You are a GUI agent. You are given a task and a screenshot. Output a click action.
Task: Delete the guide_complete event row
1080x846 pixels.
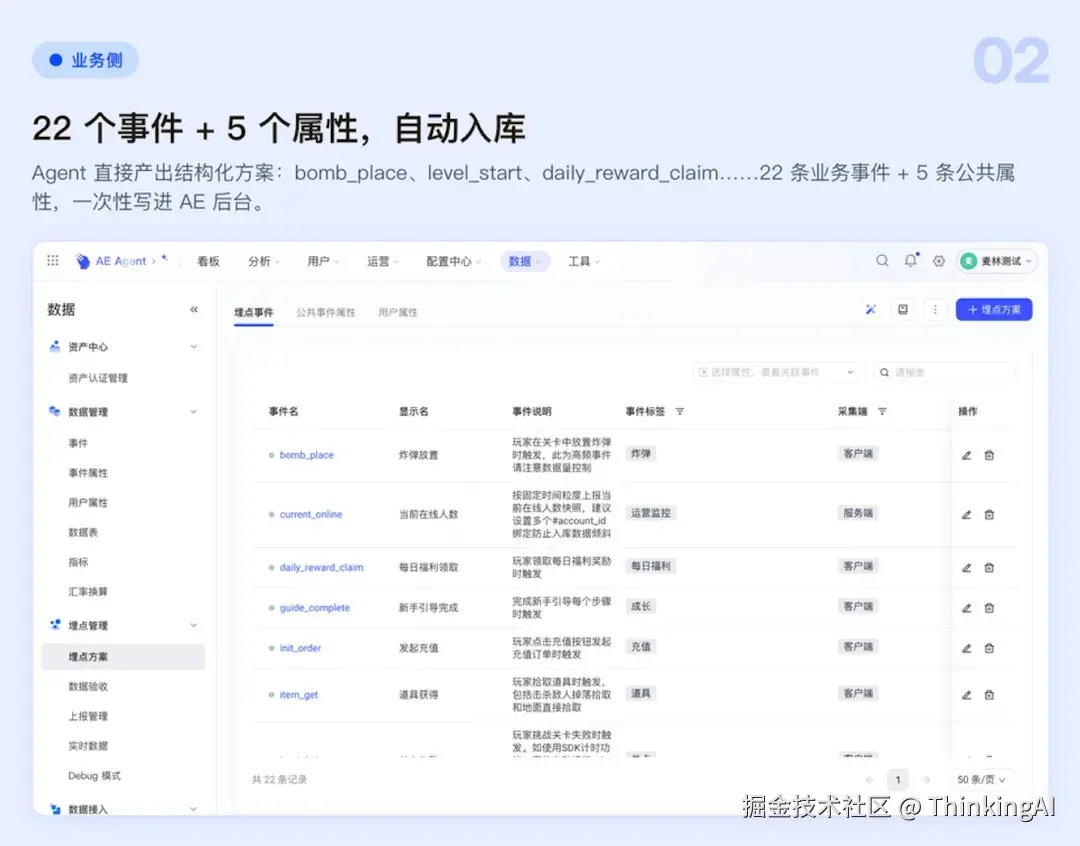click(x=989, y=608)
